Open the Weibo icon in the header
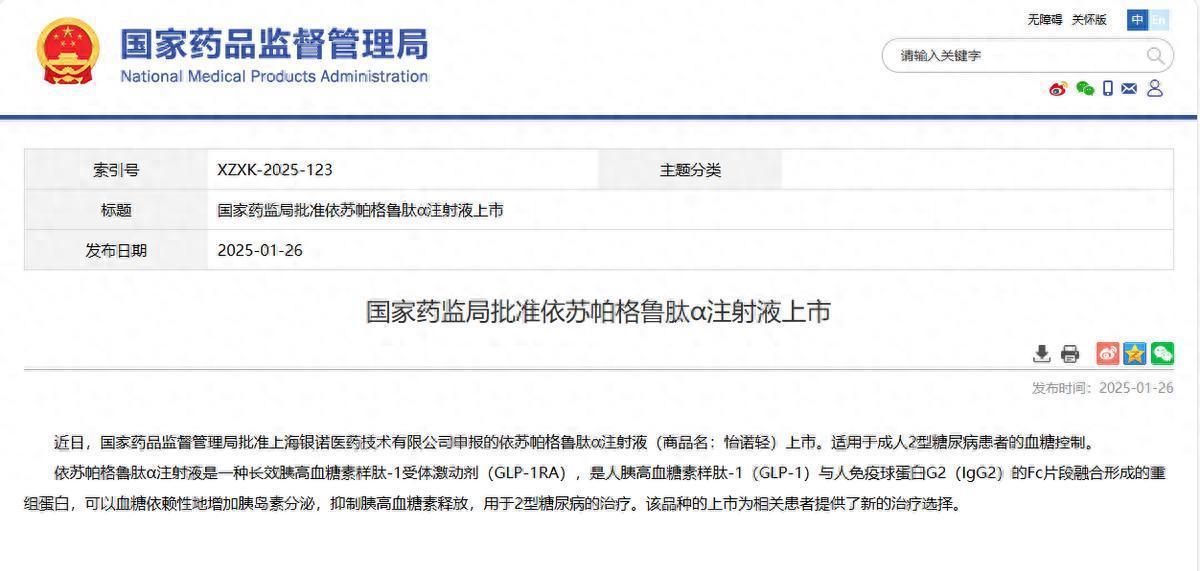The width and height of the screenshot is (1200, 571). point(1058,89)
